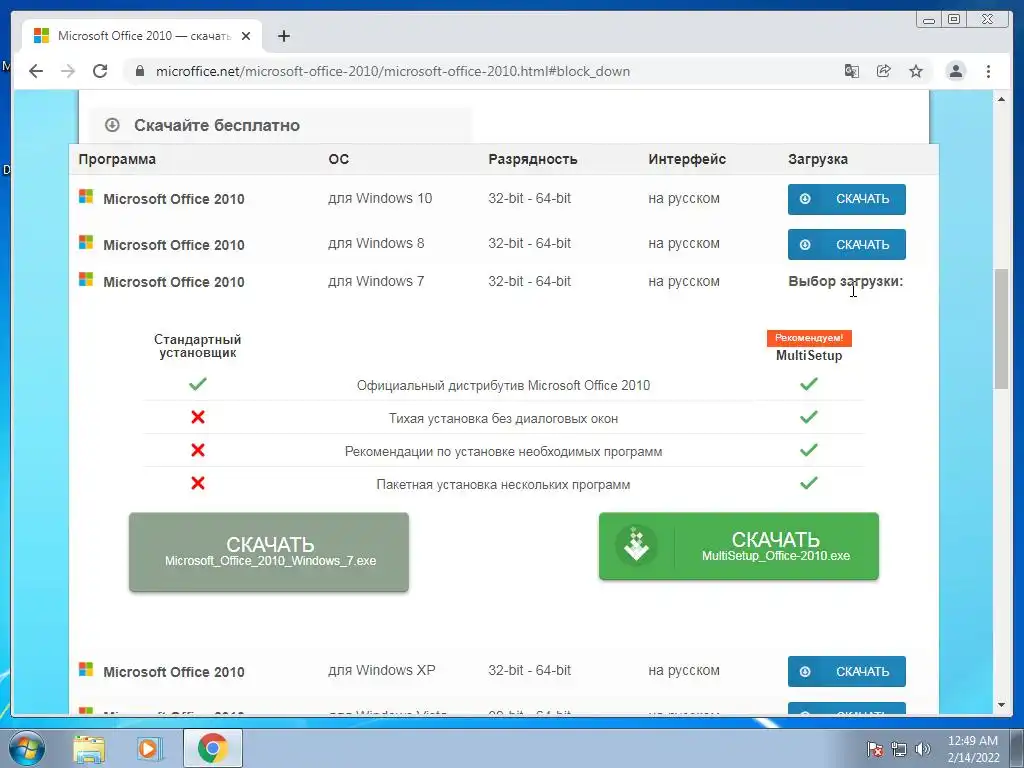Click the Chrome taskbar icon
Image resolution: width=1024 pixels, height=768 pixels.
[212, 748]
